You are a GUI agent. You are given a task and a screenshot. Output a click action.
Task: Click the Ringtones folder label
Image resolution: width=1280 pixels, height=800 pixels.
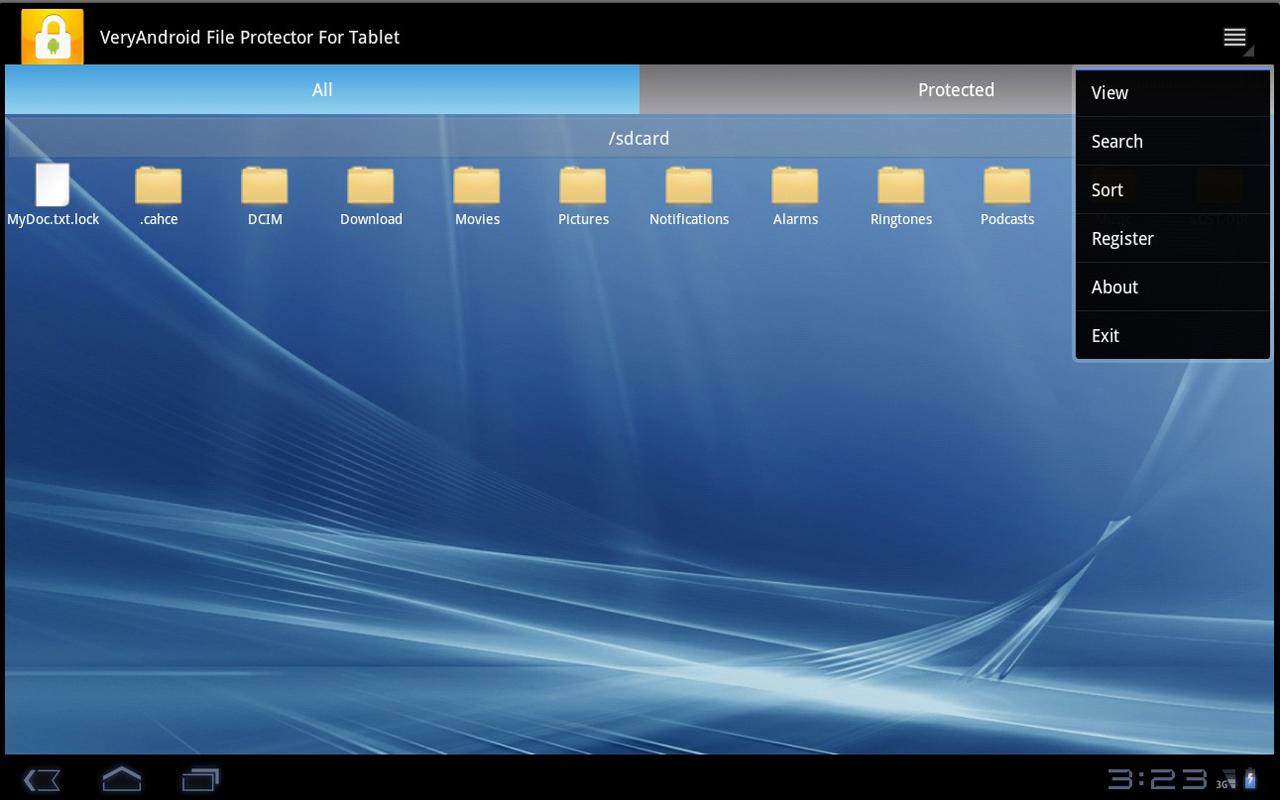[901, 219]
